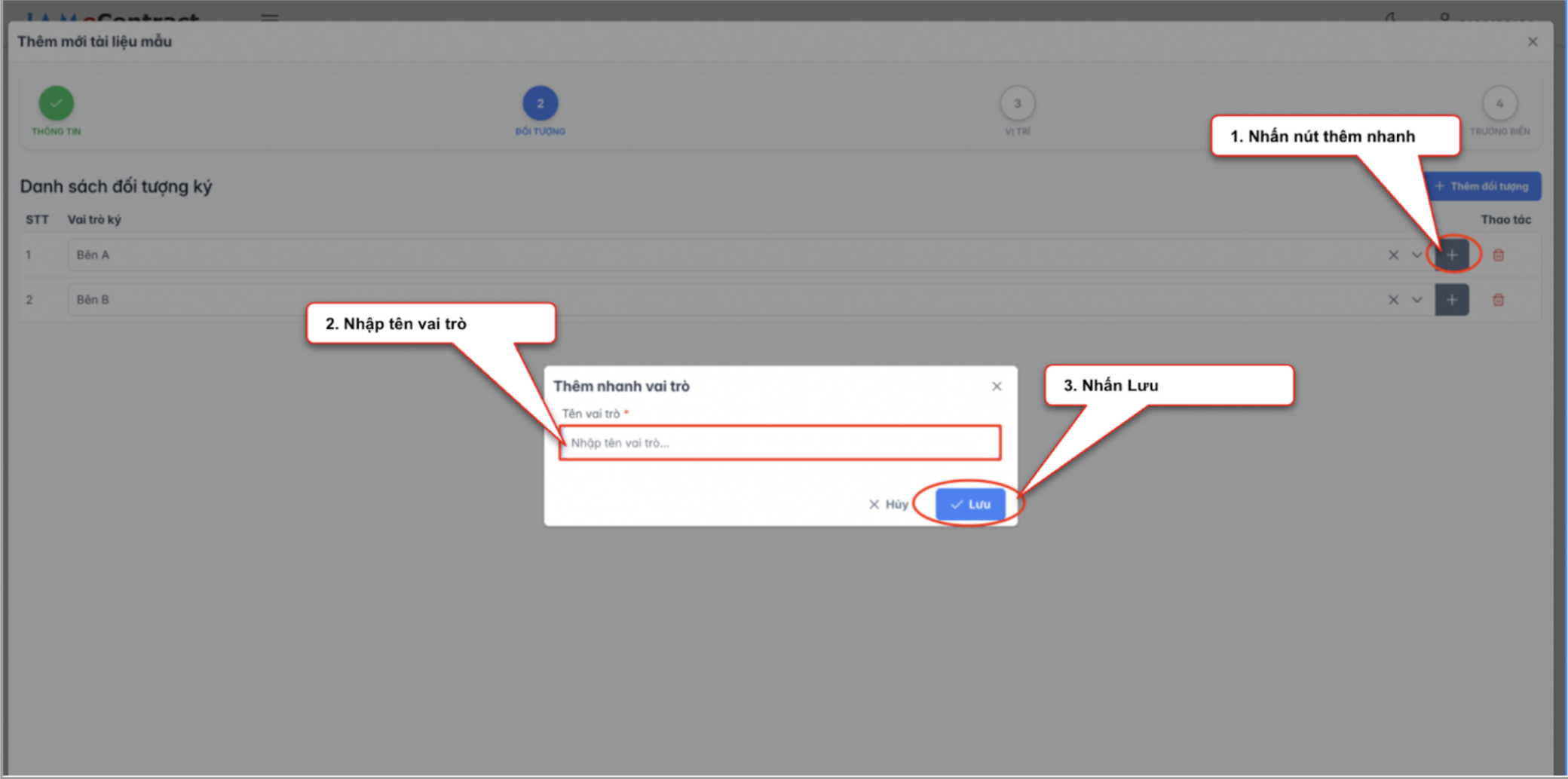
Task: Go to step 1 Thông tin
Action: pos(57,104)
